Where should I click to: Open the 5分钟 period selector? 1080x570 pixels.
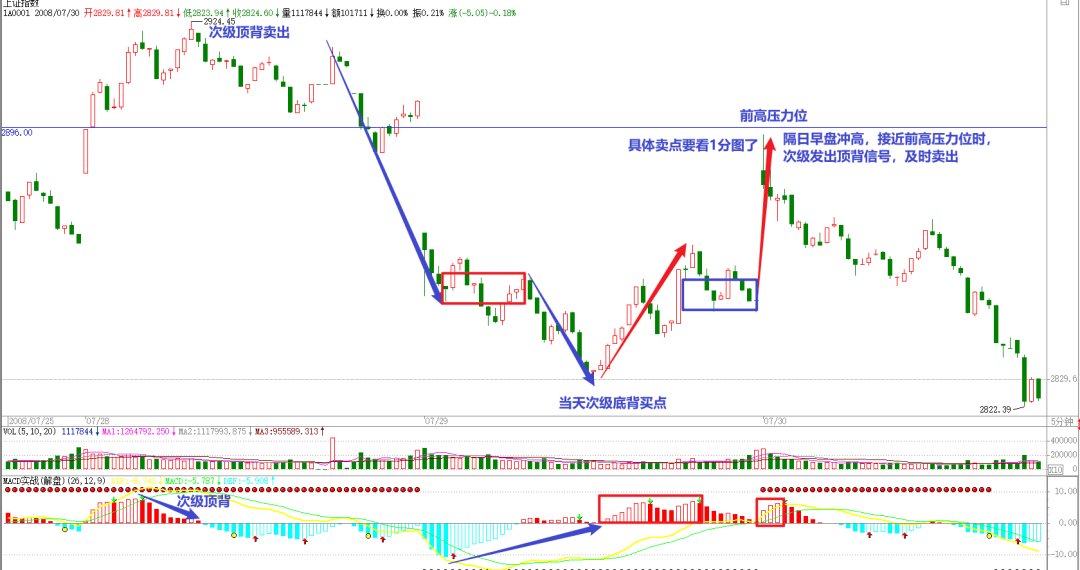1062,421
